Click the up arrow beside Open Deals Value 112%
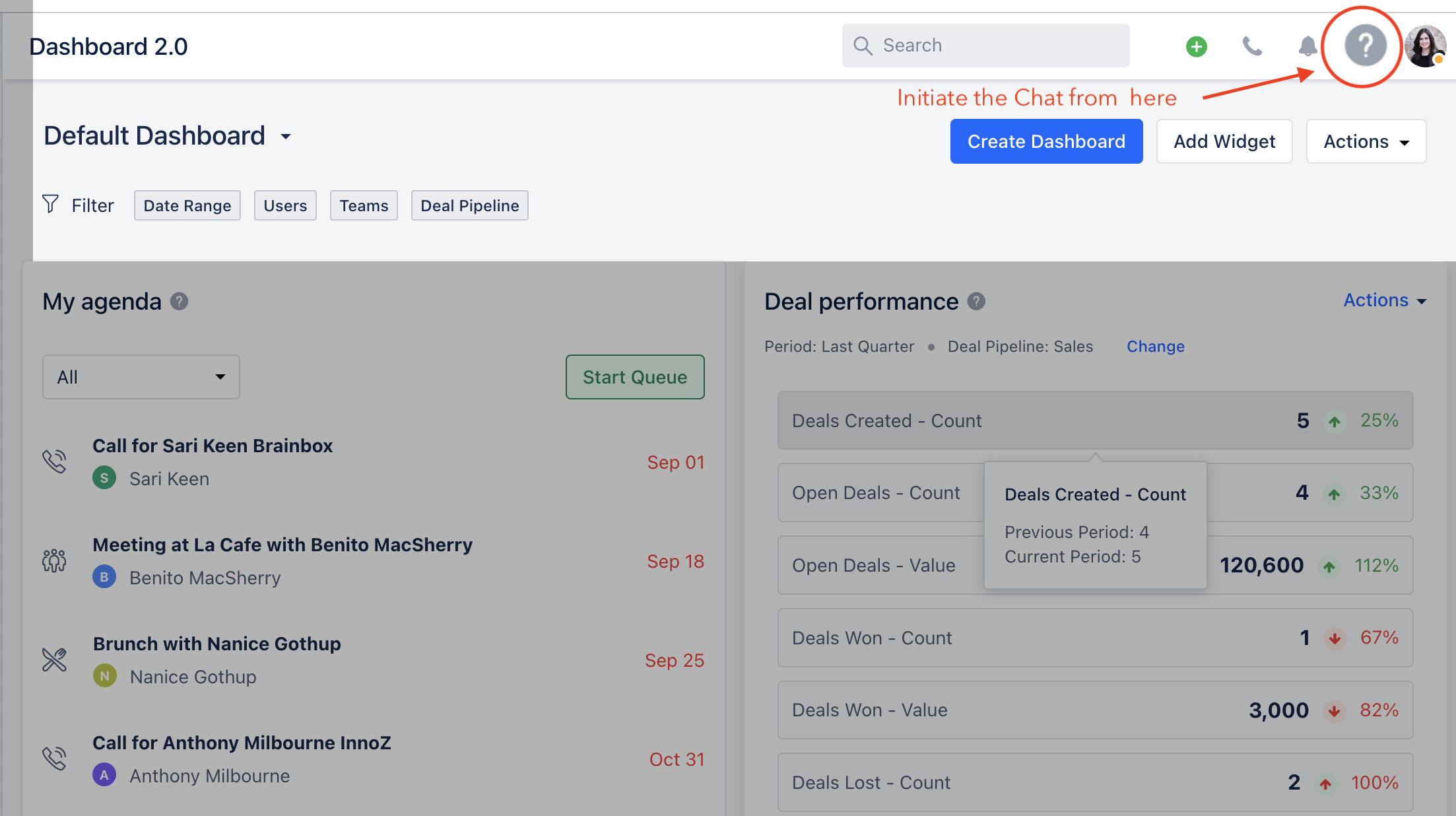The width and height of the screenshot is (1456, 816). pyautogui.click(x=1329, y=566)
